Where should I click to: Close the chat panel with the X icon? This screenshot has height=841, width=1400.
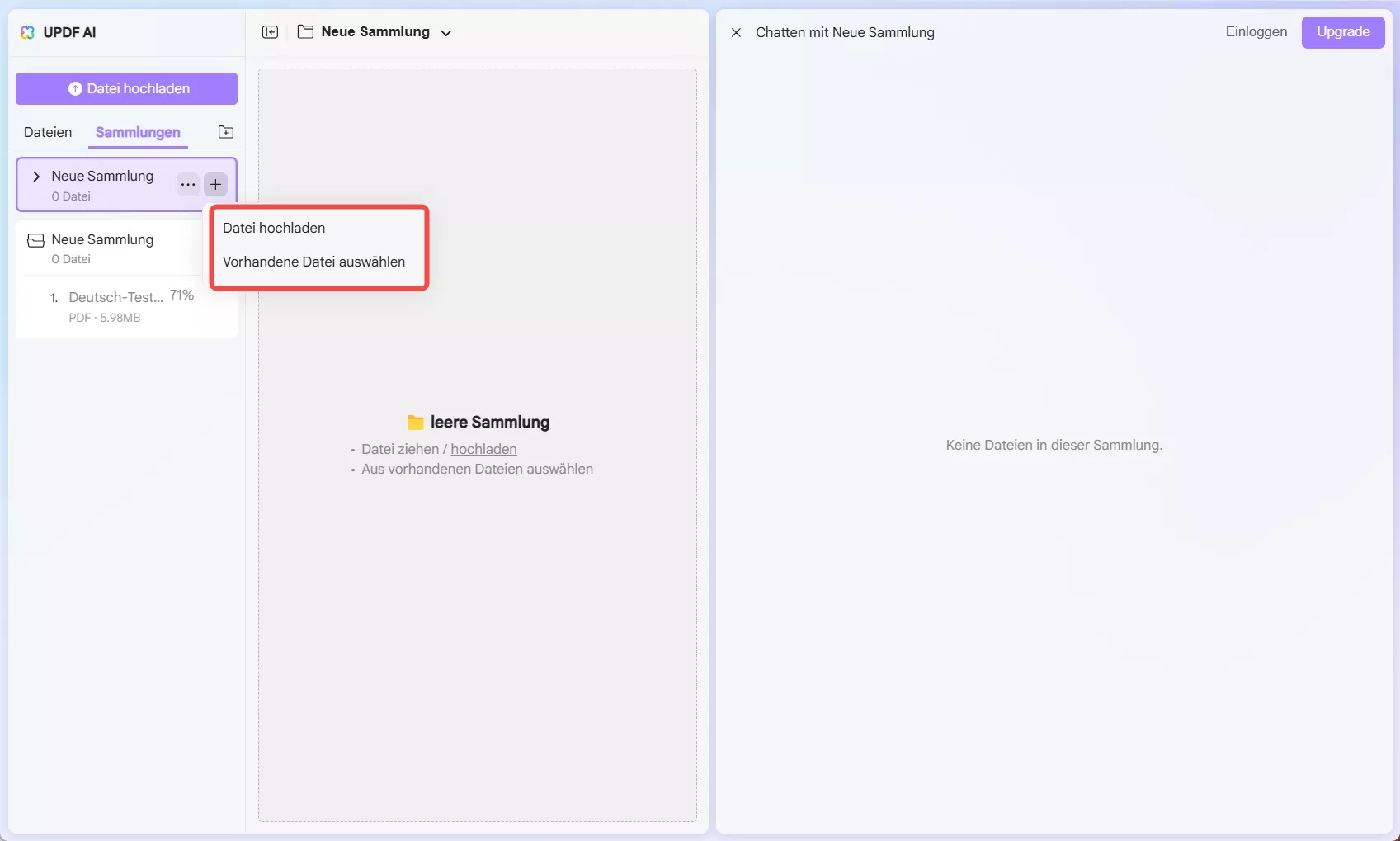tap(735, 32)
